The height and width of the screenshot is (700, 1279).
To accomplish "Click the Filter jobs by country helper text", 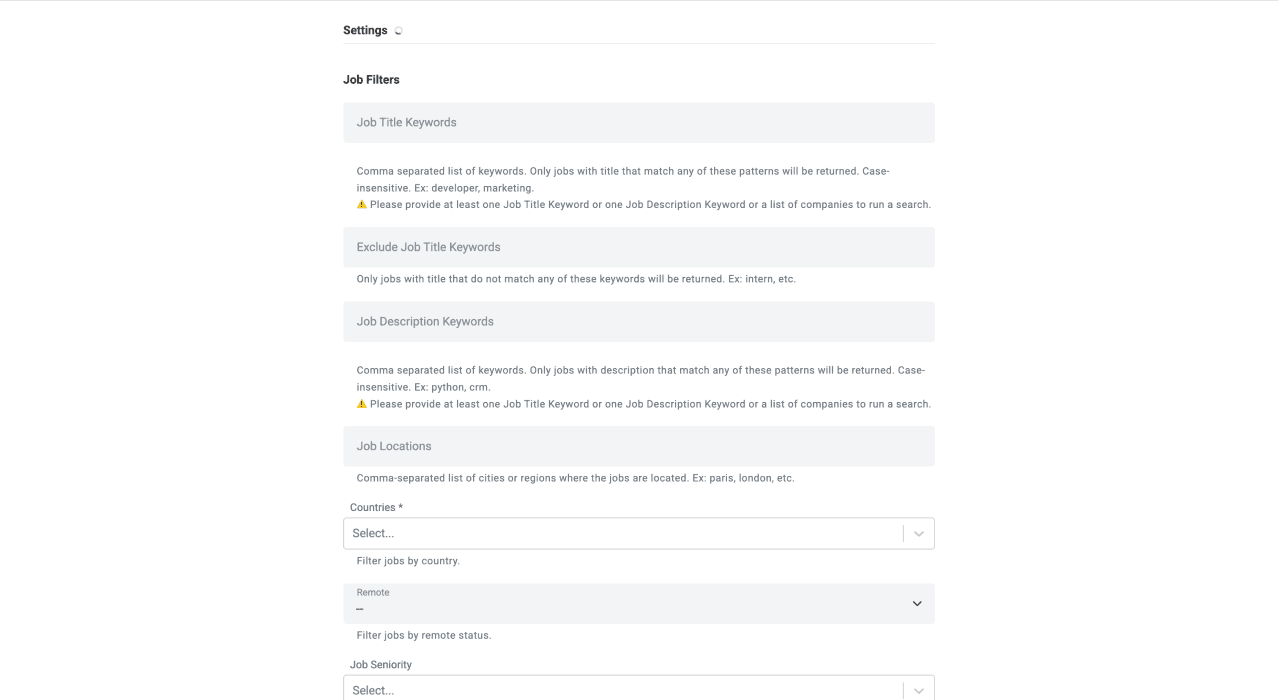I will (406, 560).
